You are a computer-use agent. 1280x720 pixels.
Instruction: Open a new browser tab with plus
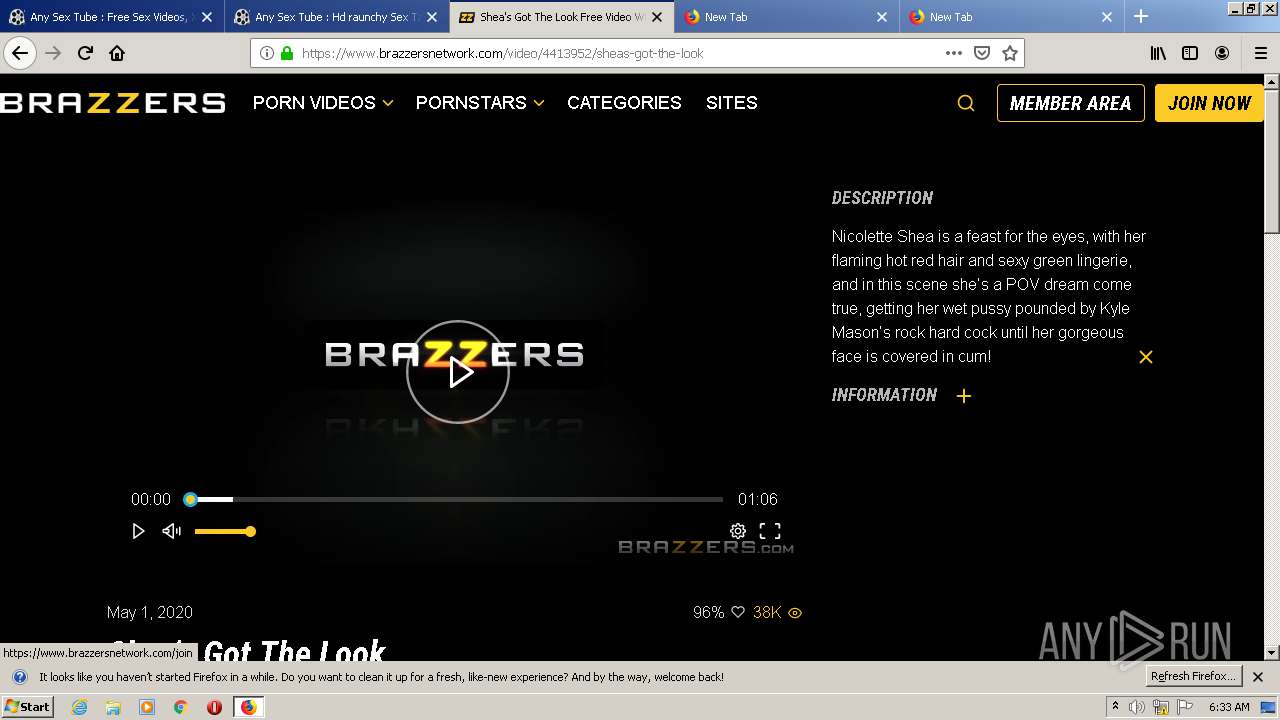[1141, 16]
